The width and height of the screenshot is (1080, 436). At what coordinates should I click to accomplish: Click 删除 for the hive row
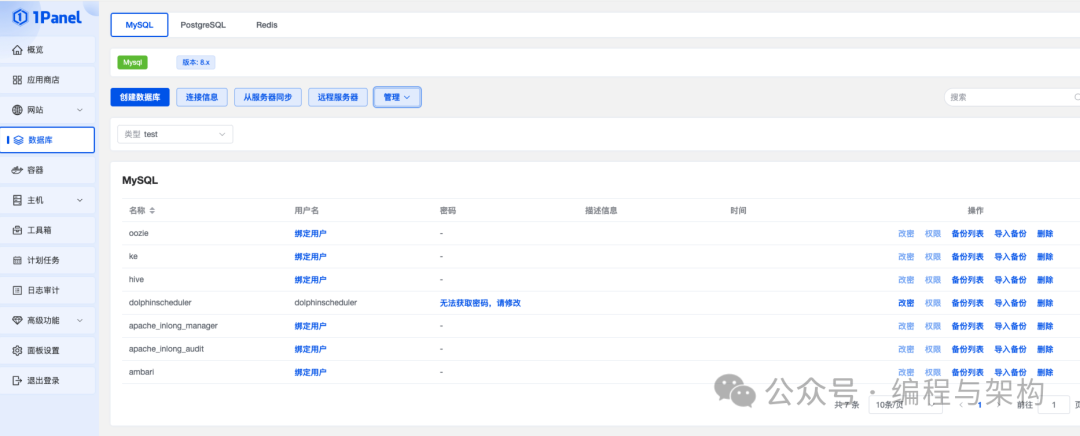click(1045, 280)
